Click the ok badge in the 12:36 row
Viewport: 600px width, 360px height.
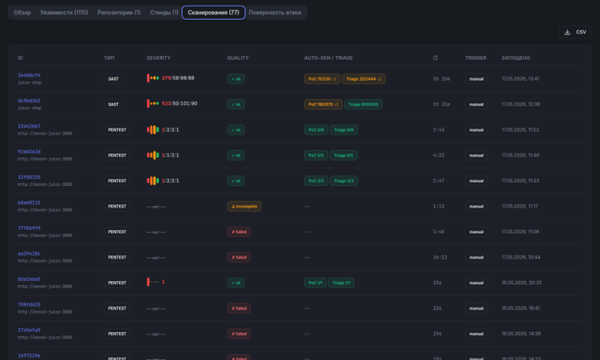click(236, 104)
